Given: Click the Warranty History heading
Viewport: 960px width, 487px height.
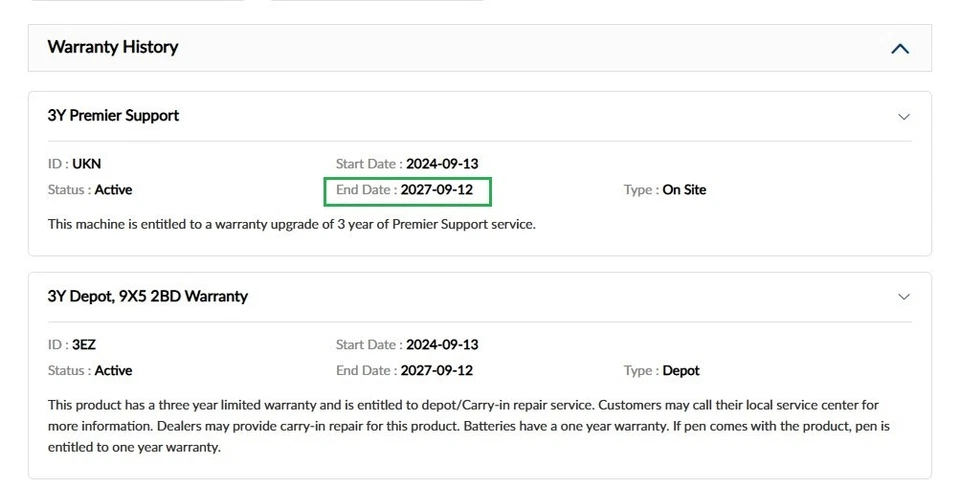Looking at the screenshot, I should tap(113, 47).
